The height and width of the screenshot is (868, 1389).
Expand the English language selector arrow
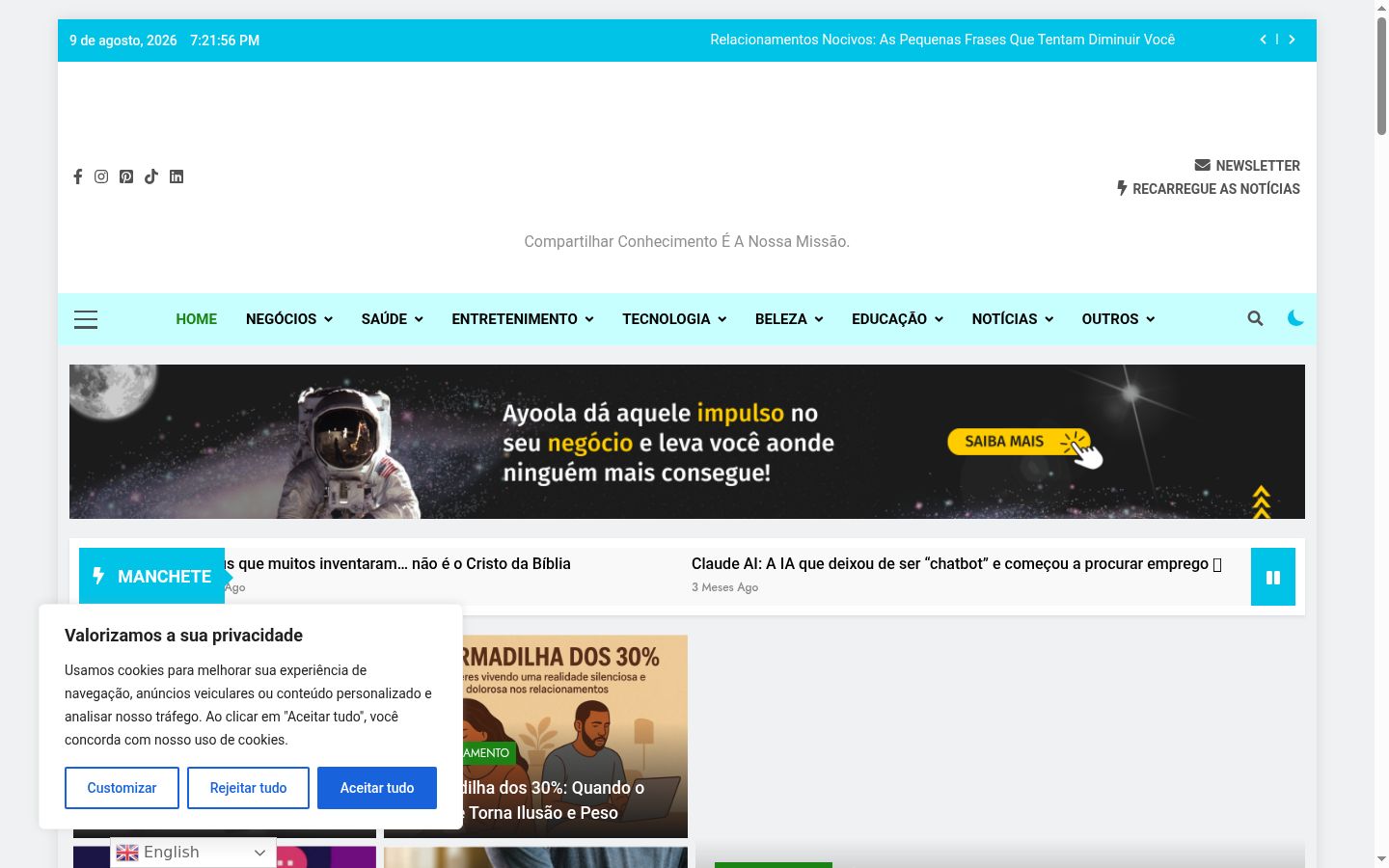point(259,853)
